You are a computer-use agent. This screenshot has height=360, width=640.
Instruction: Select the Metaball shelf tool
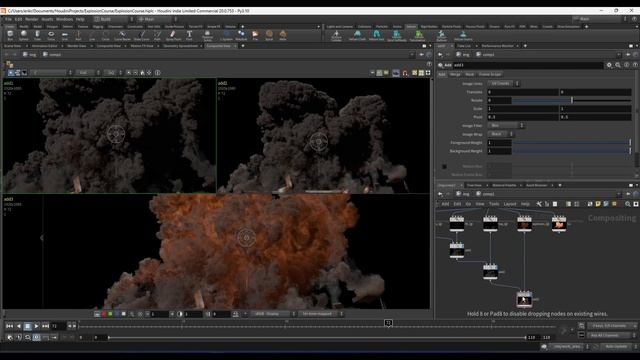pyautogui.click(x=241, y=35)
